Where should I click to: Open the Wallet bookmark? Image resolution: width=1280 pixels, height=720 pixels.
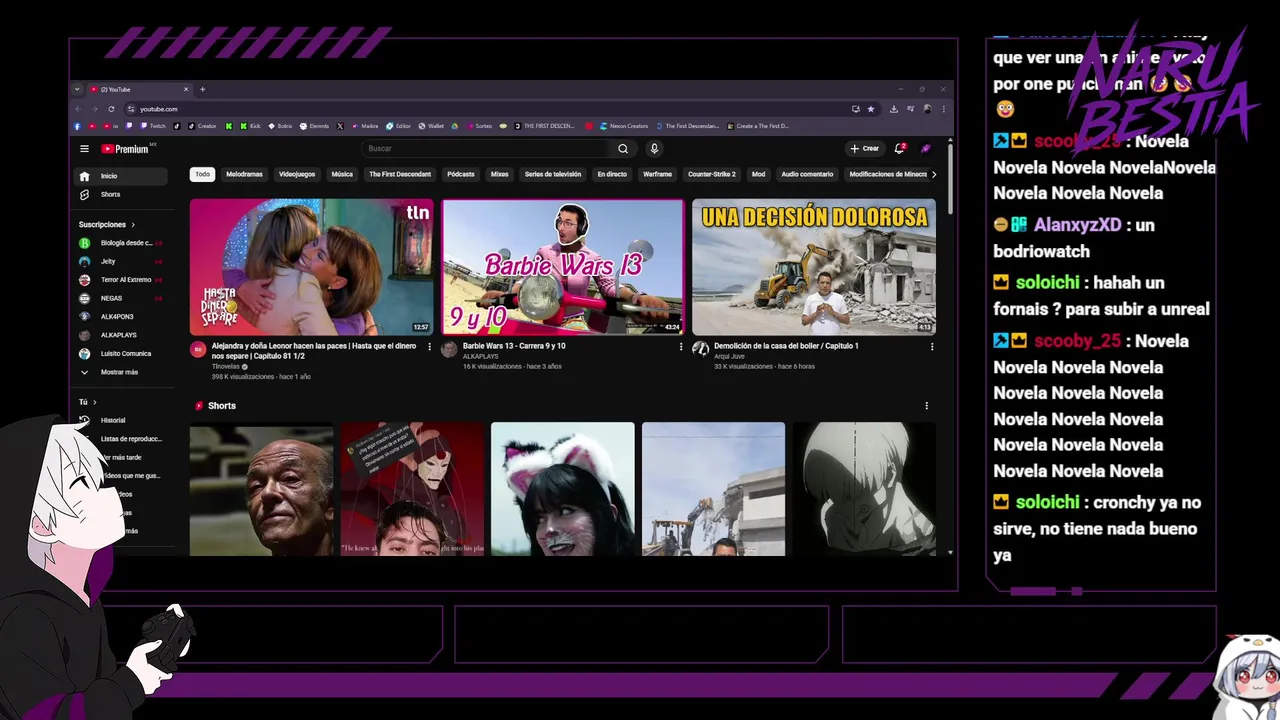pos(431,126)
